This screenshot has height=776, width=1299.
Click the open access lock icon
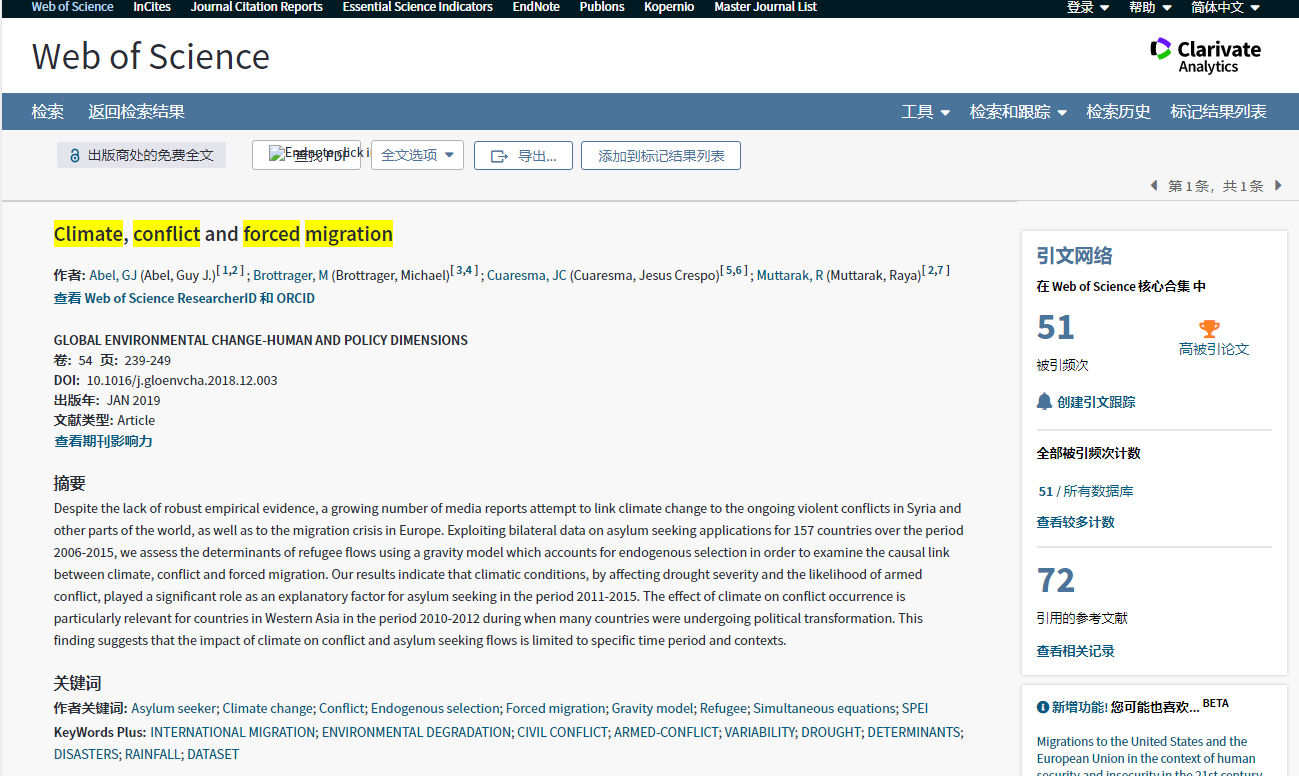(75, 156)
